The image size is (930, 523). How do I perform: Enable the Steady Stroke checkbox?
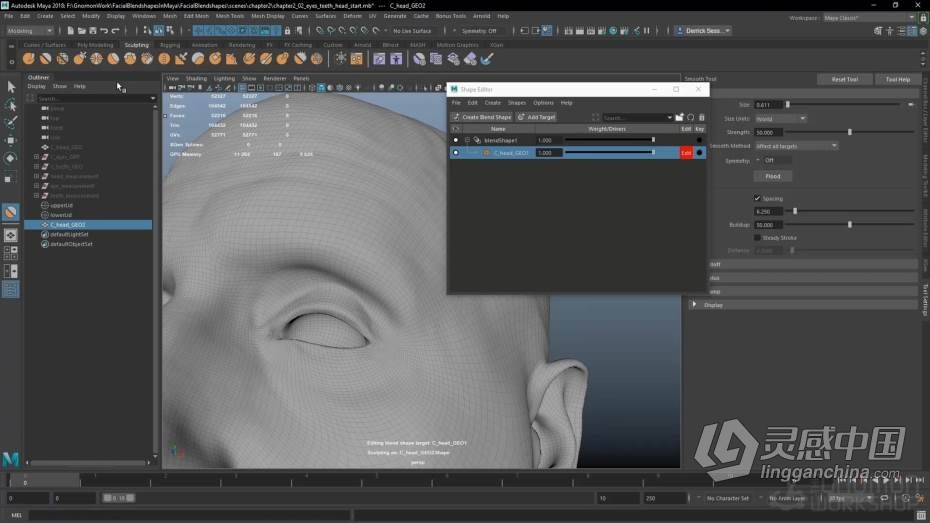[x=757, y=238]
